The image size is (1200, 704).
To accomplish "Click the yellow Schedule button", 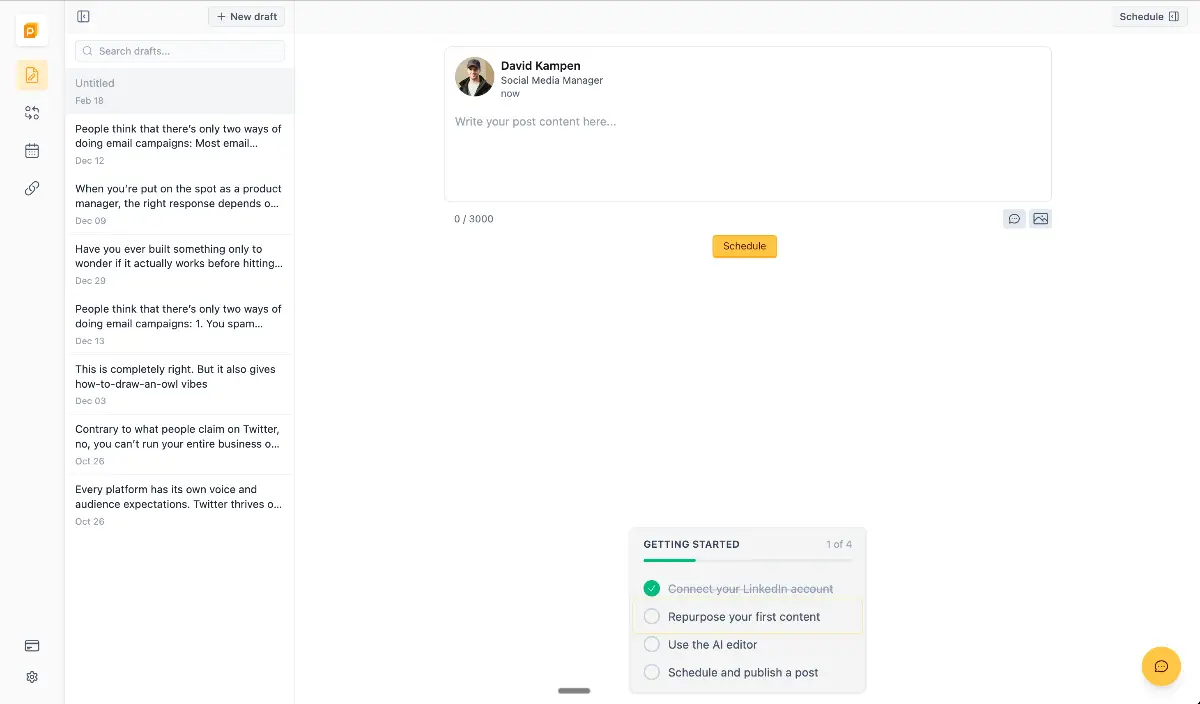I will [744, 246].
